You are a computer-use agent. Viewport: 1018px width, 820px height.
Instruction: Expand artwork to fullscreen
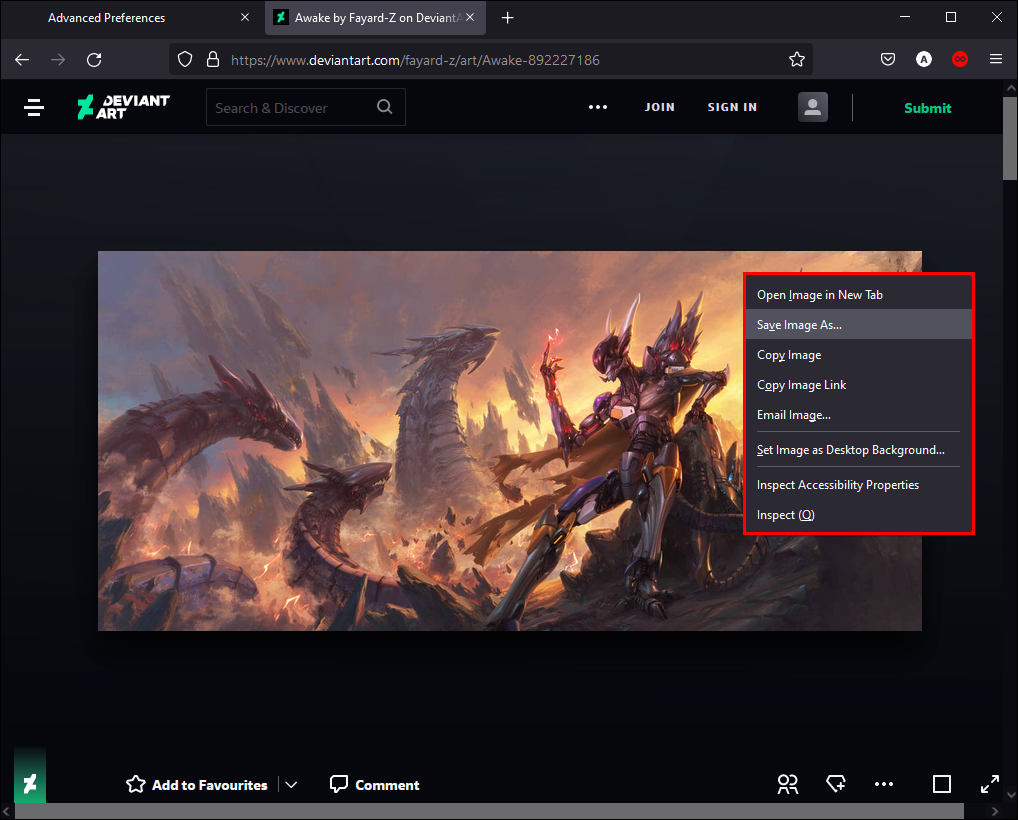click(x=989, y=784)
